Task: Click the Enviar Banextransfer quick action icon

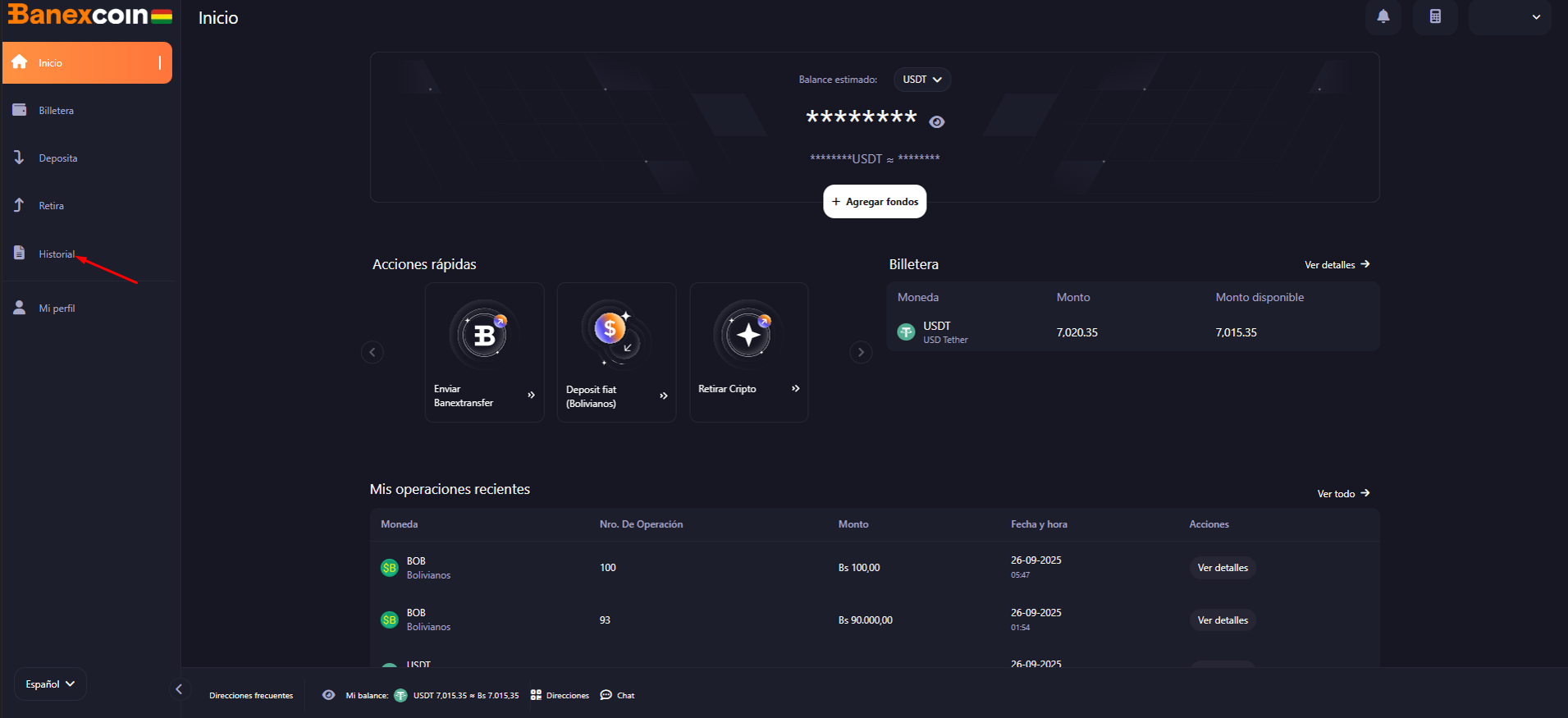Action: 484,335
